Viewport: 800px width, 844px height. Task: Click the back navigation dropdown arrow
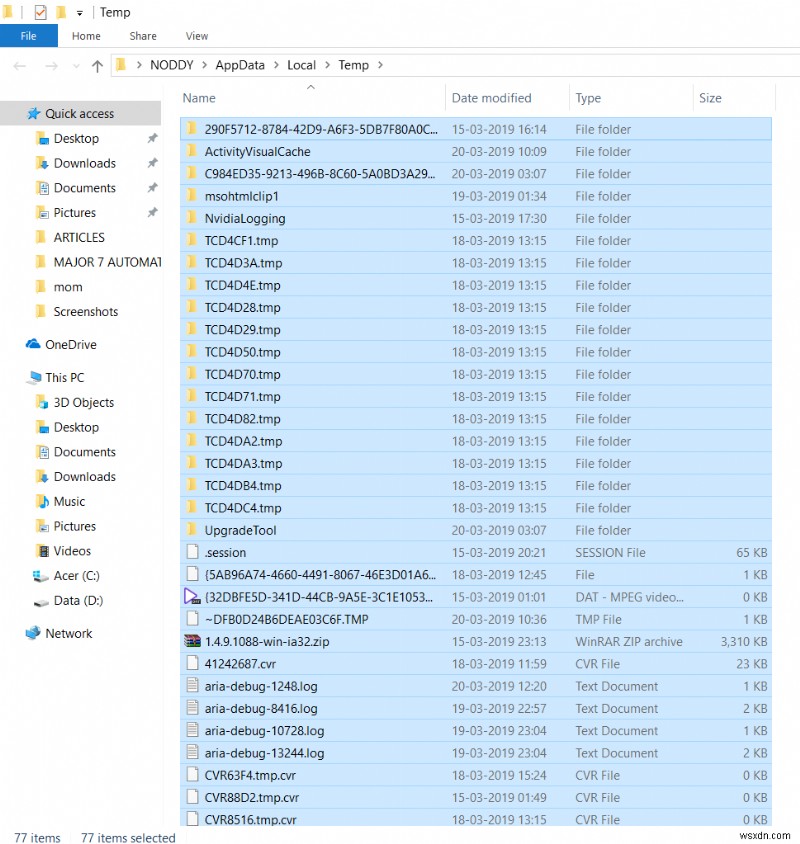[76, 64]
